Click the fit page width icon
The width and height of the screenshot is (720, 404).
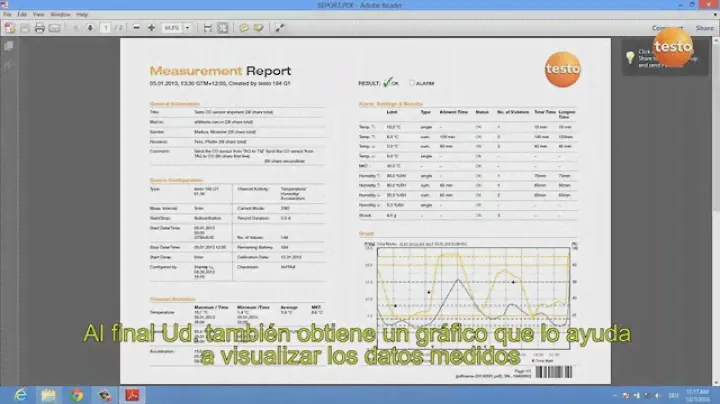coord(207,28)
